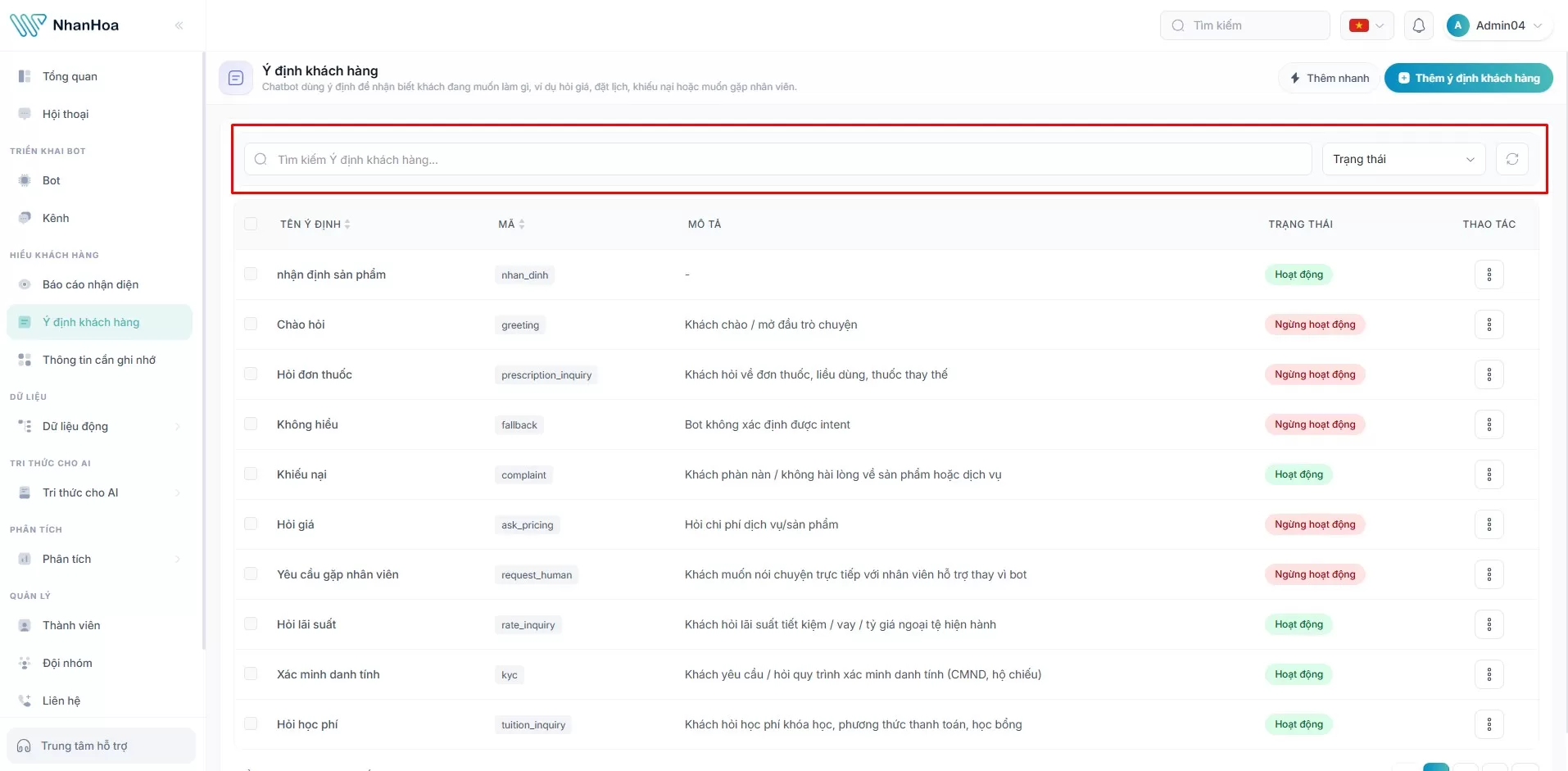Tick checkbox for Yêu cầu gặp nhân viên
This screenshot has height=771, width=1568.
[251, 574]
